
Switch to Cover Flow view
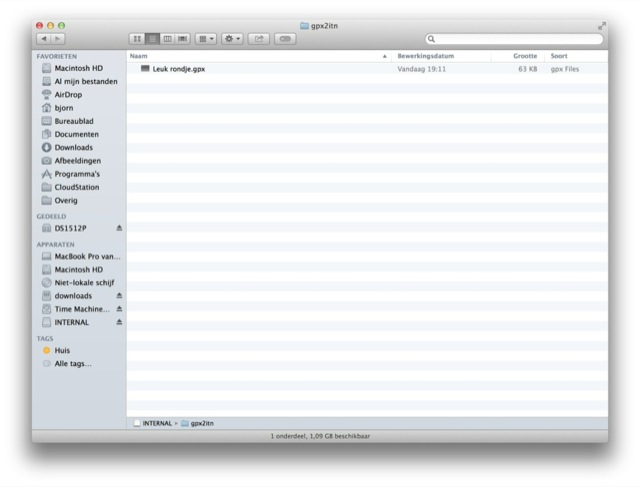point(182,39)
